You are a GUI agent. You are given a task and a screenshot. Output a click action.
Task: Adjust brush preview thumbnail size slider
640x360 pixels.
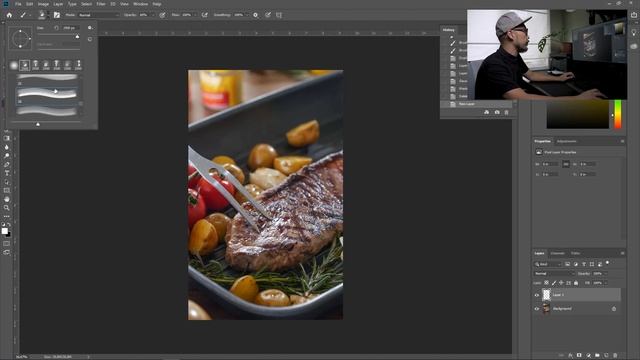pyautogui.click(x=38, y=124)
